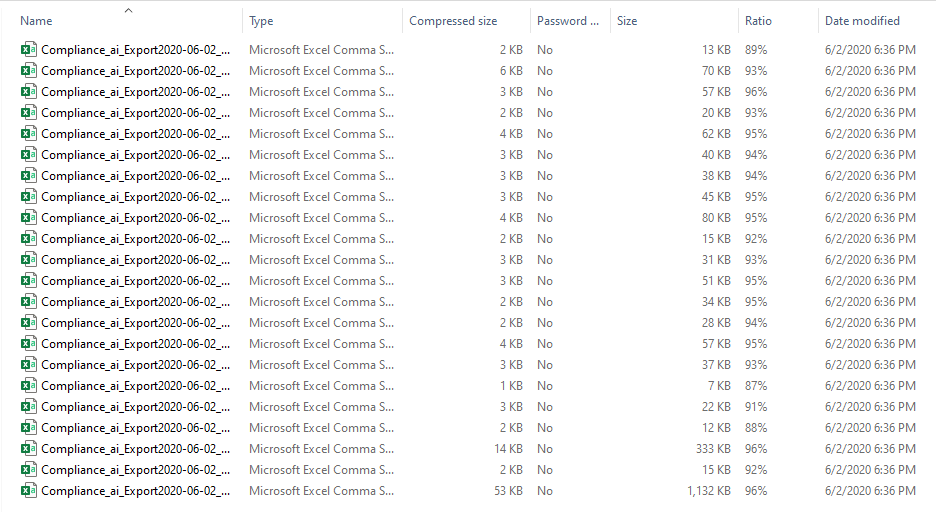
Task: Click the Excel file icon in the 13 KB row
Action: 28,50
